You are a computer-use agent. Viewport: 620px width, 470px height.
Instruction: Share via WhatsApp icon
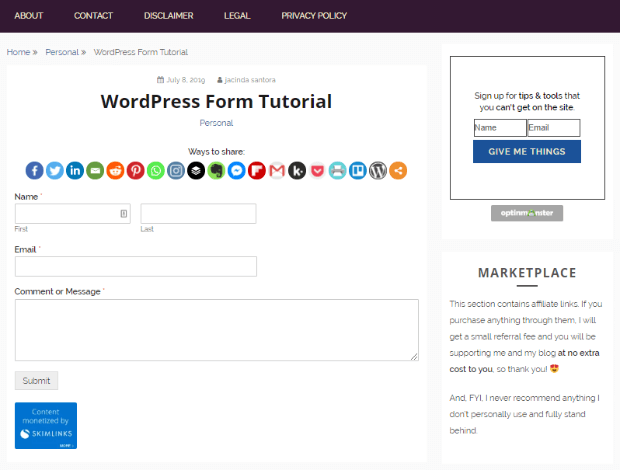coord(155,171)
